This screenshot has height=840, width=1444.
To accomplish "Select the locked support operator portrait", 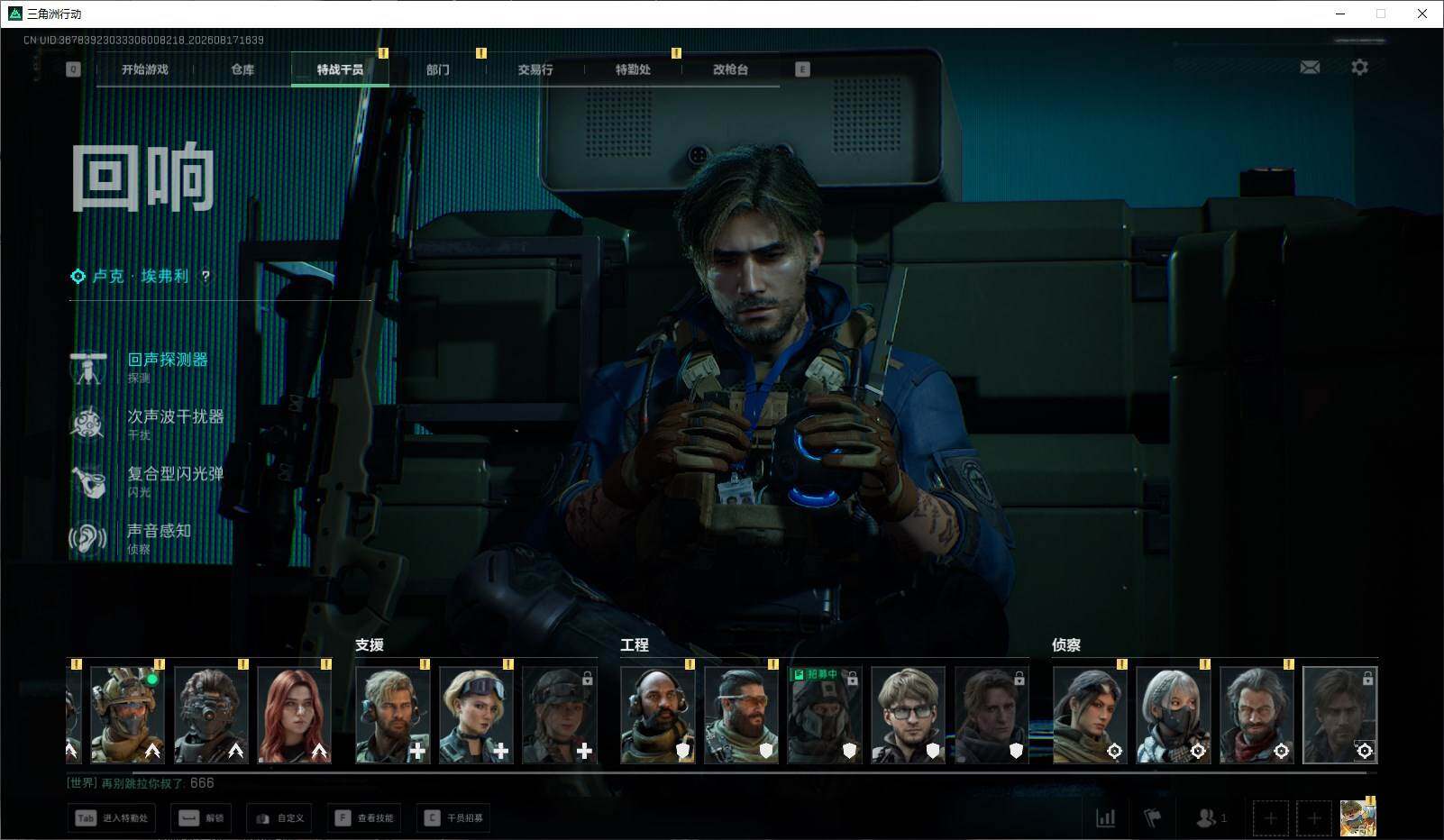I will pyautogui.click(x=559, y=715).
